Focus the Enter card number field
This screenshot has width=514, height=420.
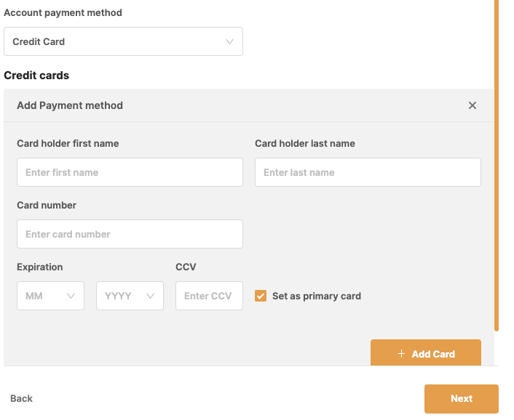point(130,234)
